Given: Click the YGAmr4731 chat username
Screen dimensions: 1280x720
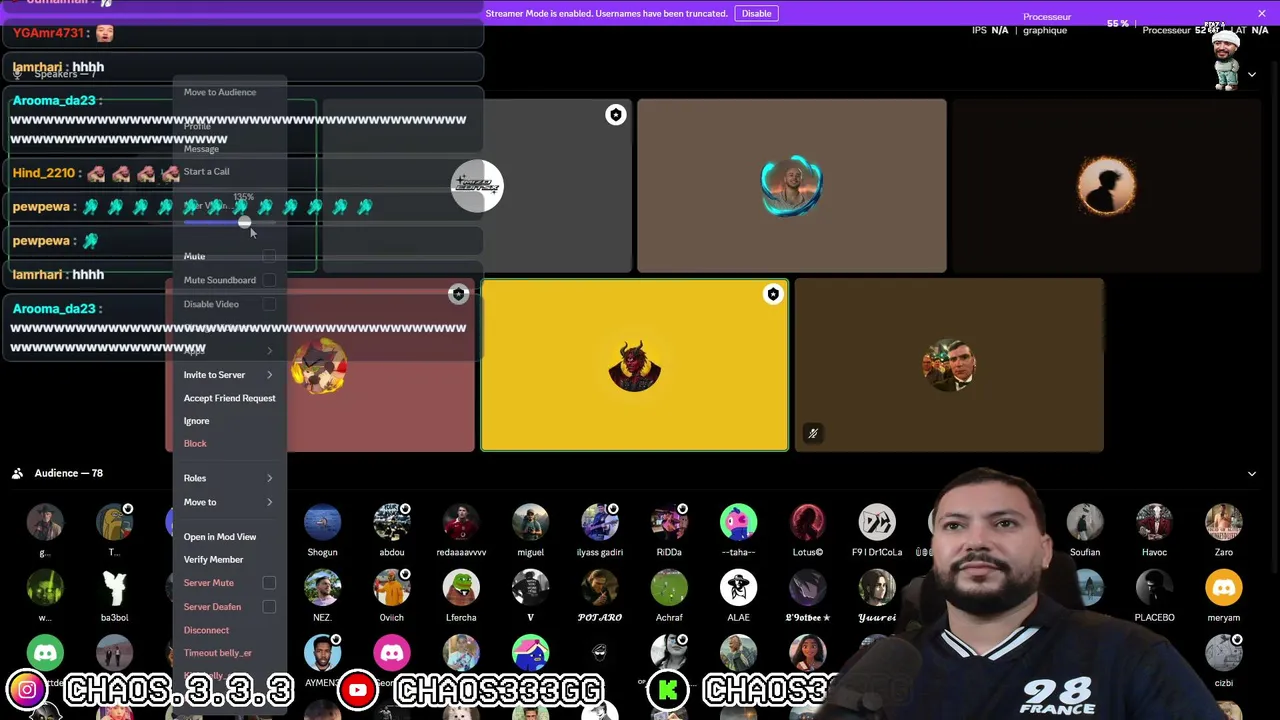Looking at the screenshot, I should [48, 33].
